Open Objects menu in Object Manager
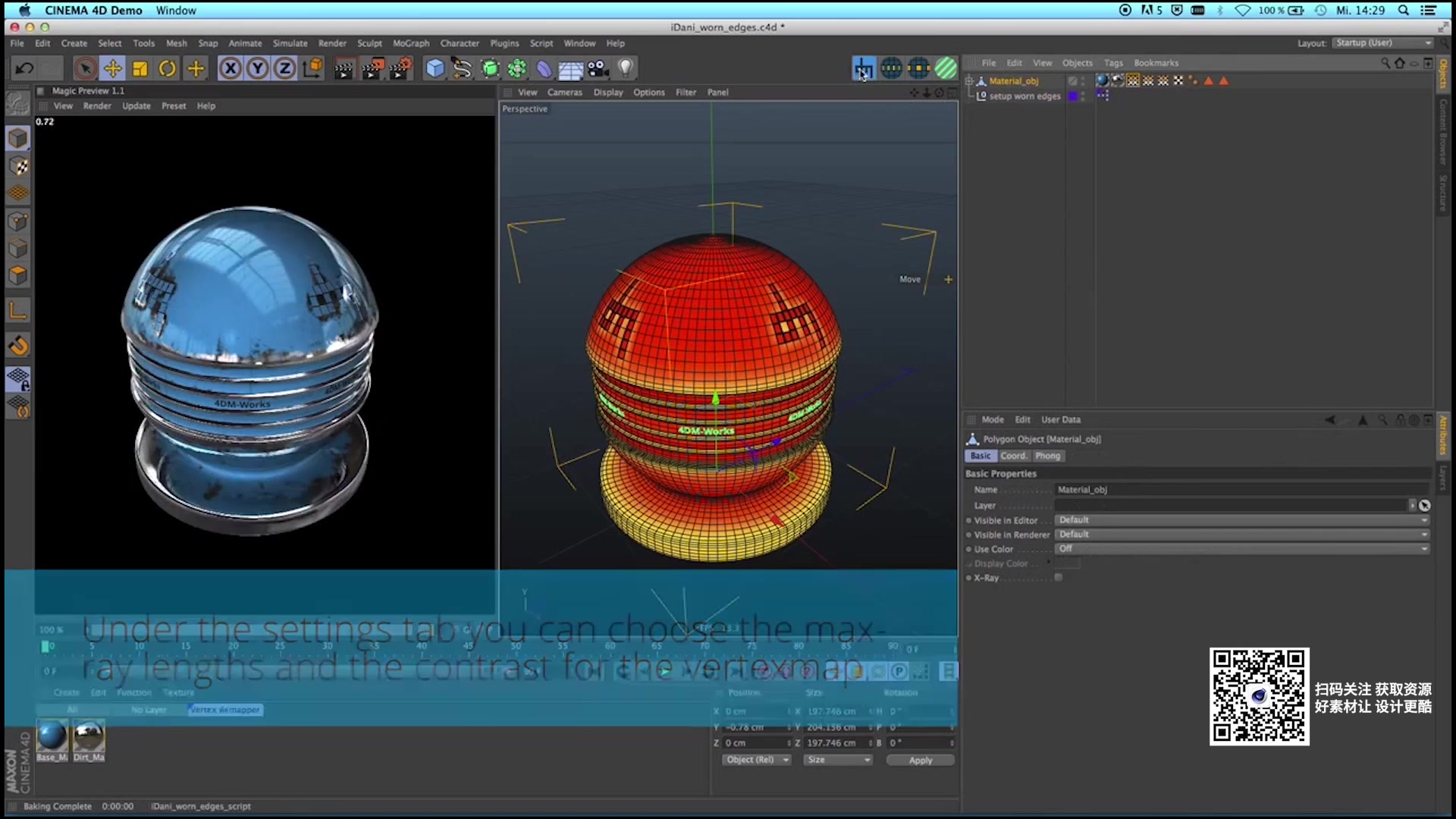Image resolution: width=1456 pixels, height=819 pixels. [x=1077, y=63]
